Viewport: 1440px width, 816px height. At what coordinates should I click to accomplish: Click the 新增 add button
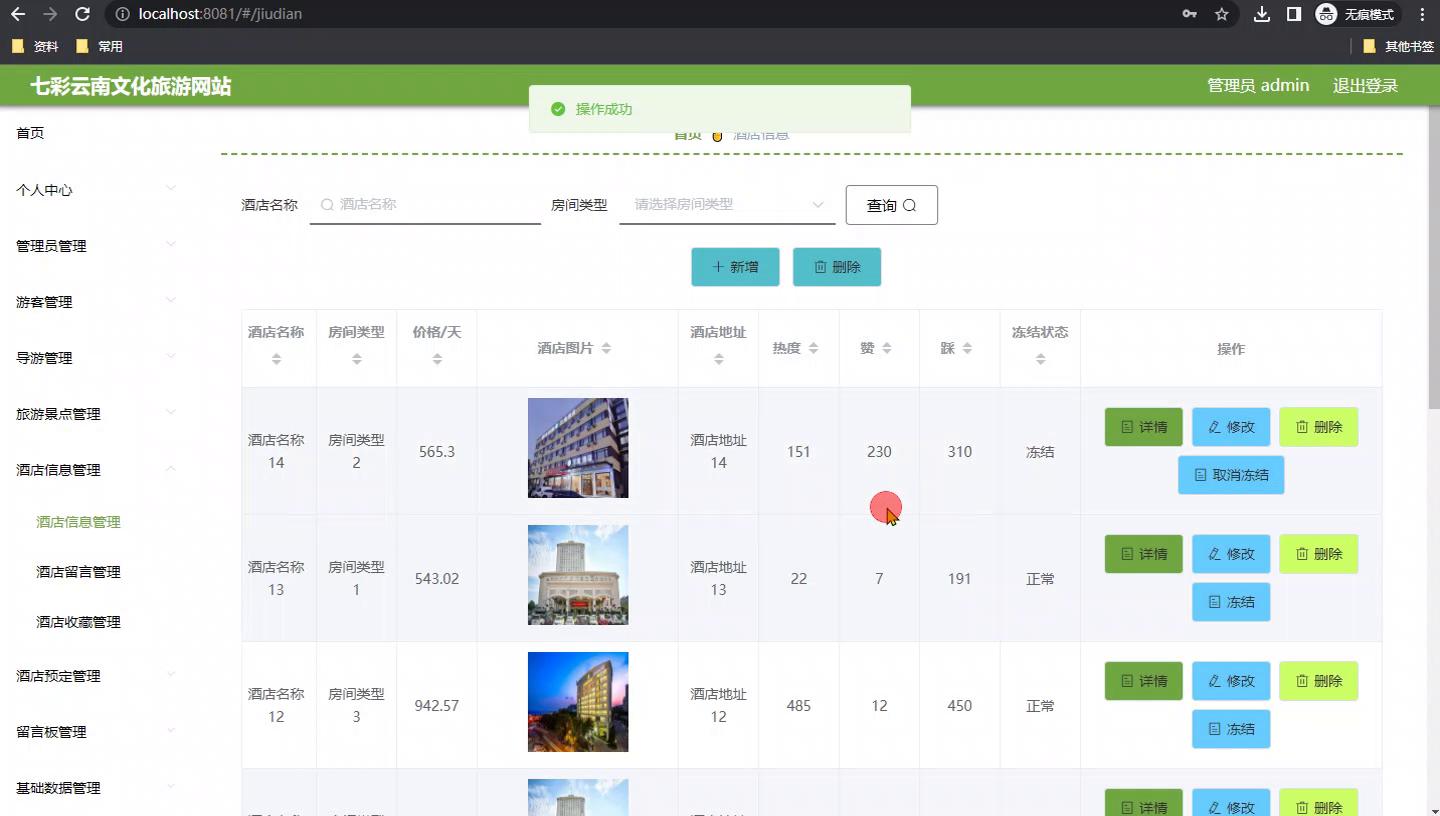click(735, 267)
